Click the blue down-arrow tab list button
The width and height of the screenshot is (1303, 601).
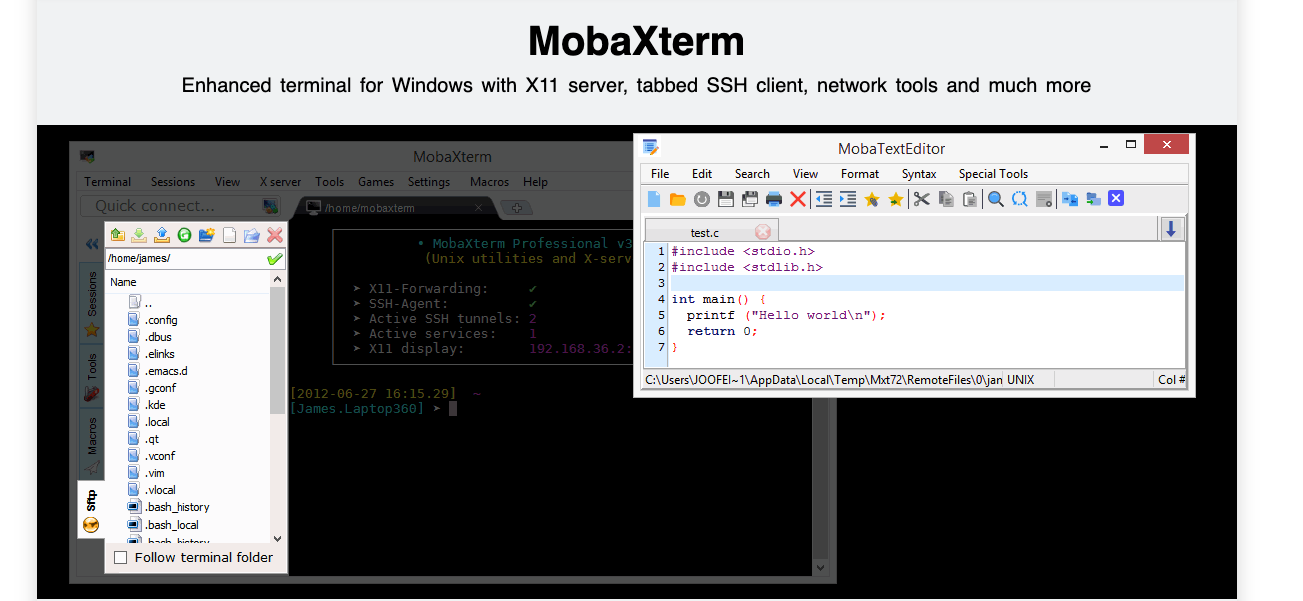1172,230
